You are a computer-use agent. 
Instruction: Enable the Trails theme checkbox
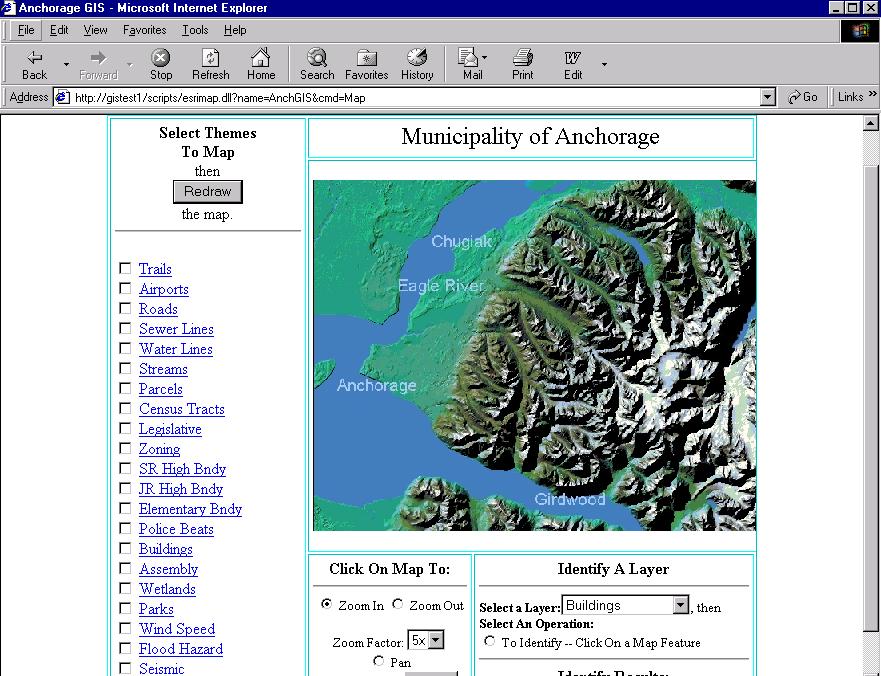[x=125, y=268]
